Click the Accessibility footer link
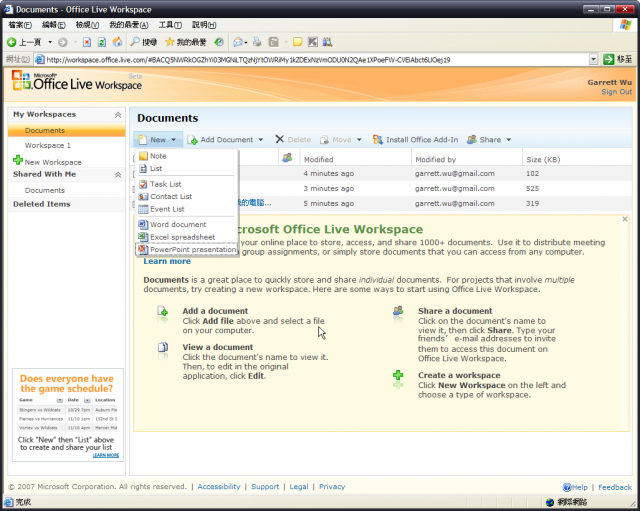The height and width of the screenshot is (511, 640). tap(219, 487)
